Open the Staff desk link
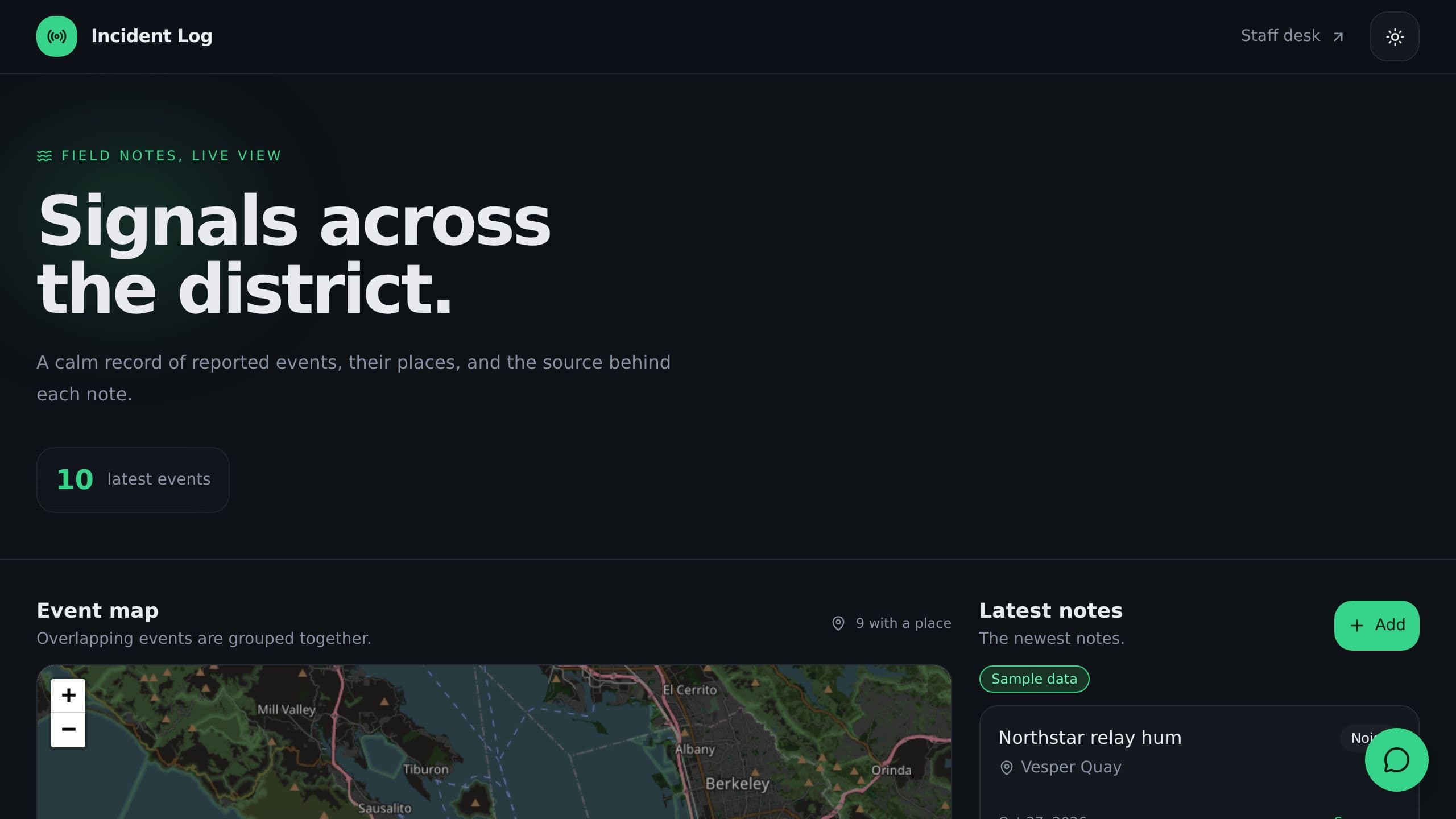The height and width of the screenshot is (819, 1456). (1292, 36)
